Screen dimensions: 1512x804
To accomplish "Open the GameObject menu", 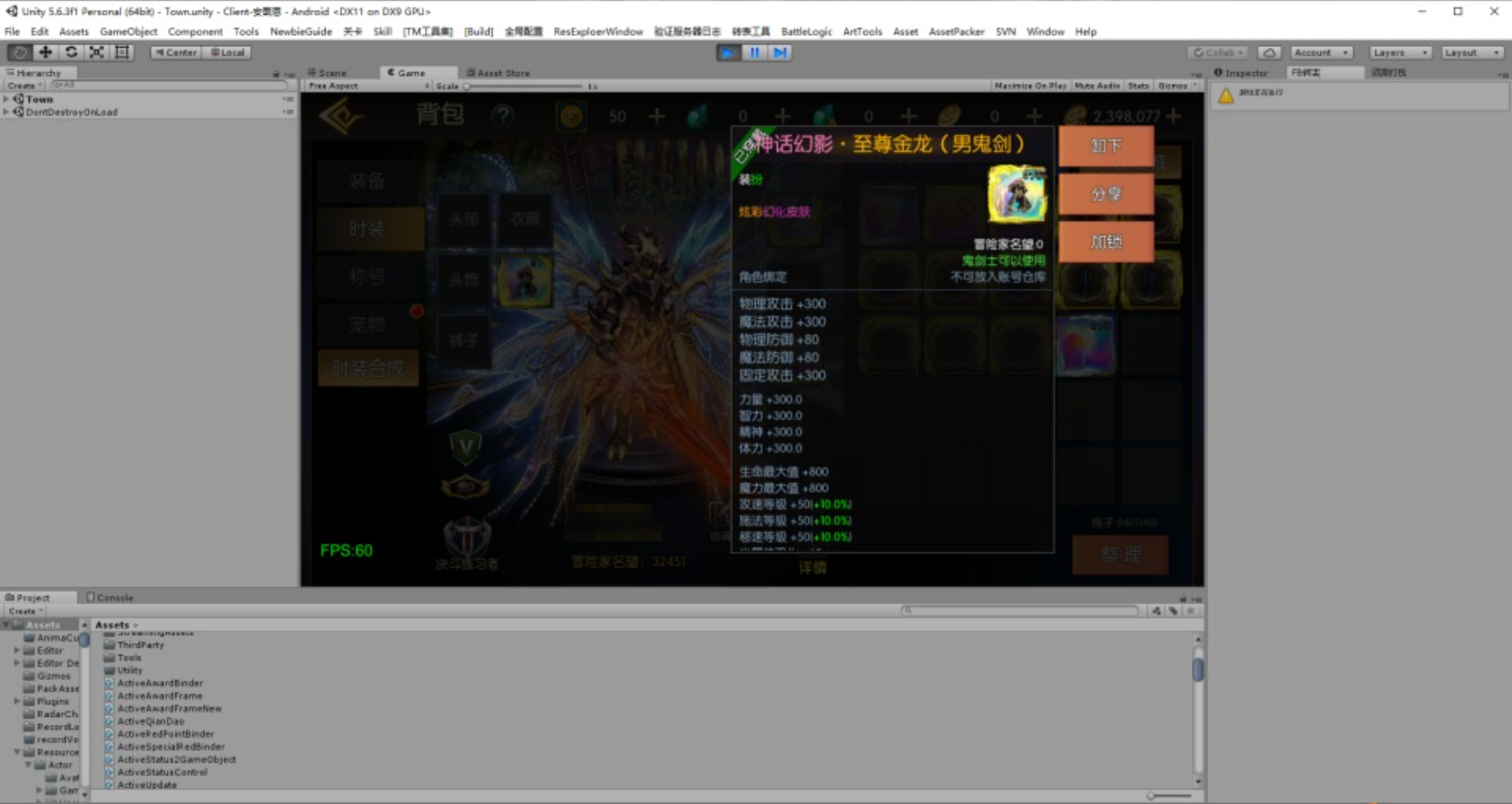I will pyautogui.click(x=128, y=32).
